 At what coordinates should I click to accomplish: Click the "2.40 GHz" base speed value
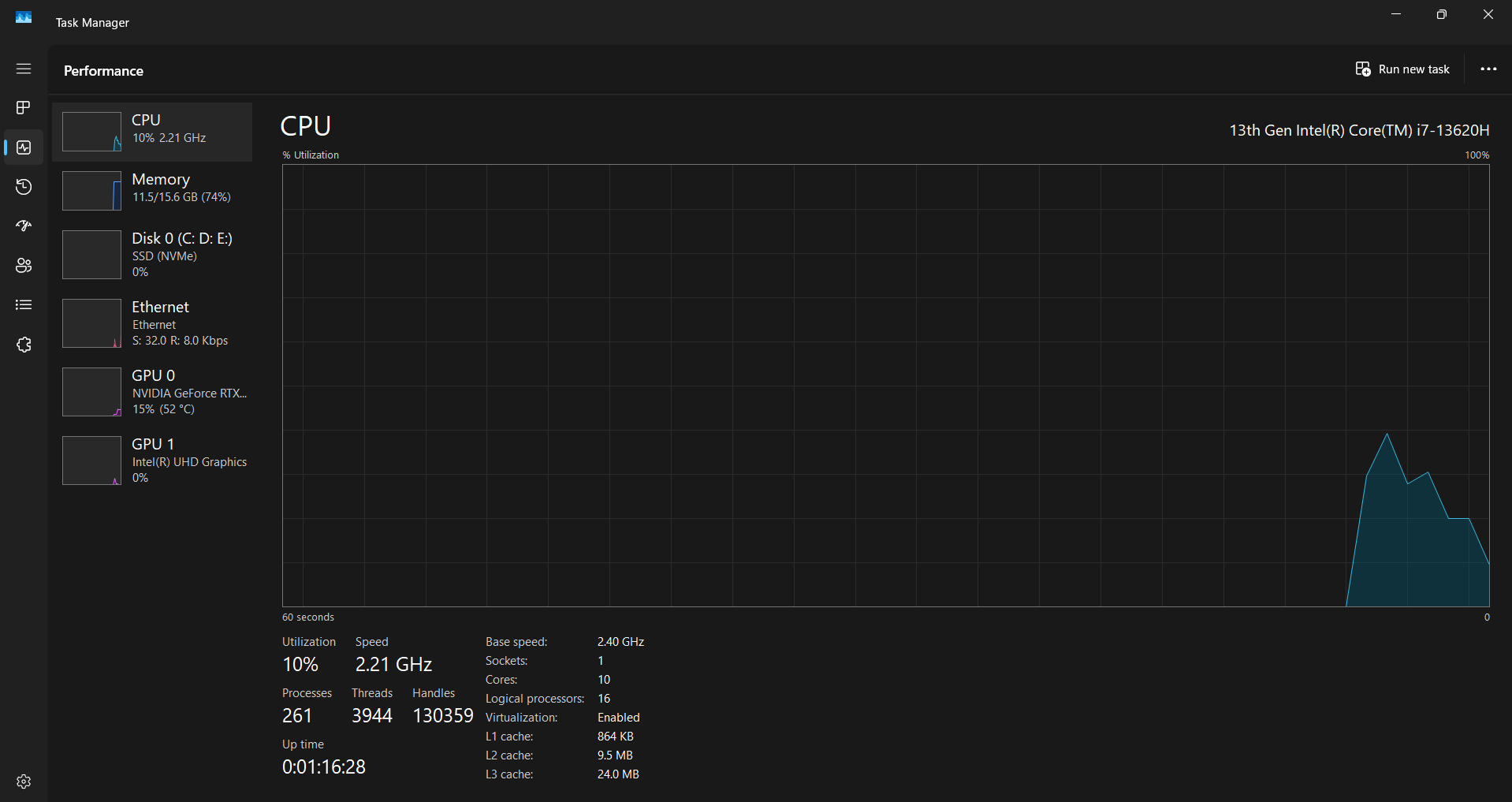click(x=620, y=642)
